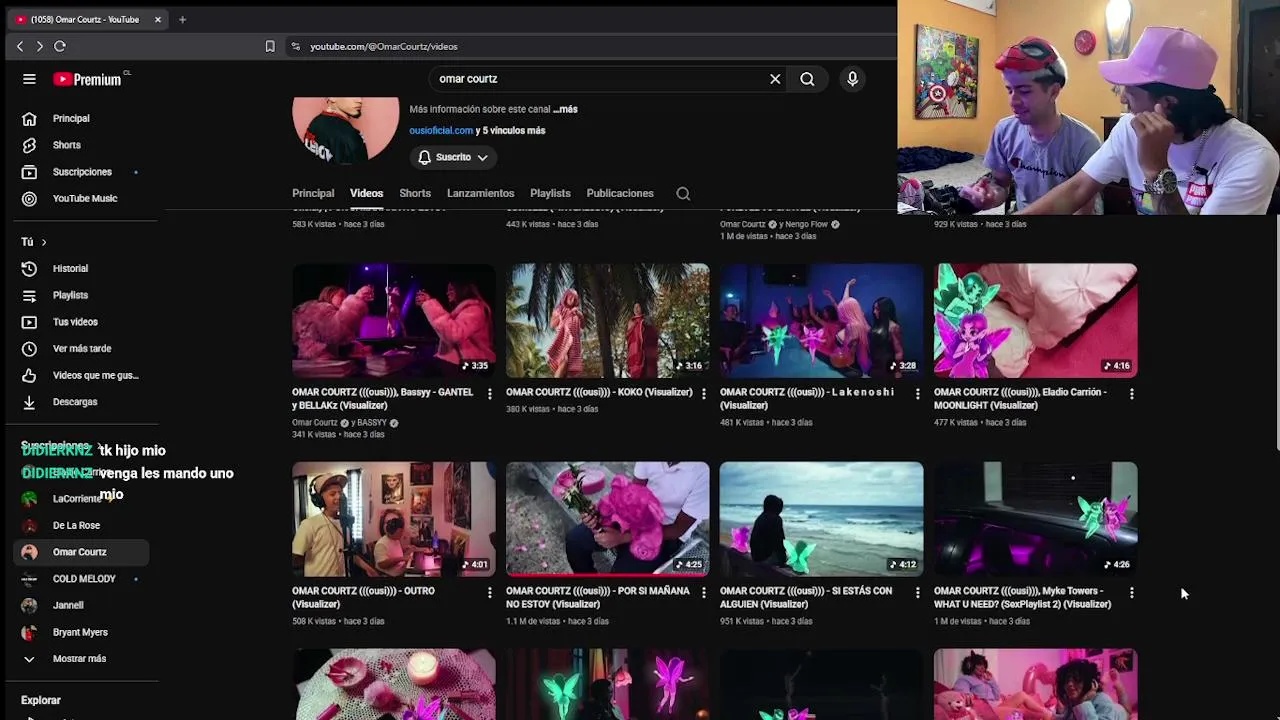Switch to Playlists channel tab
Screen dimensions: 1280x720
(x=550, y=193)
